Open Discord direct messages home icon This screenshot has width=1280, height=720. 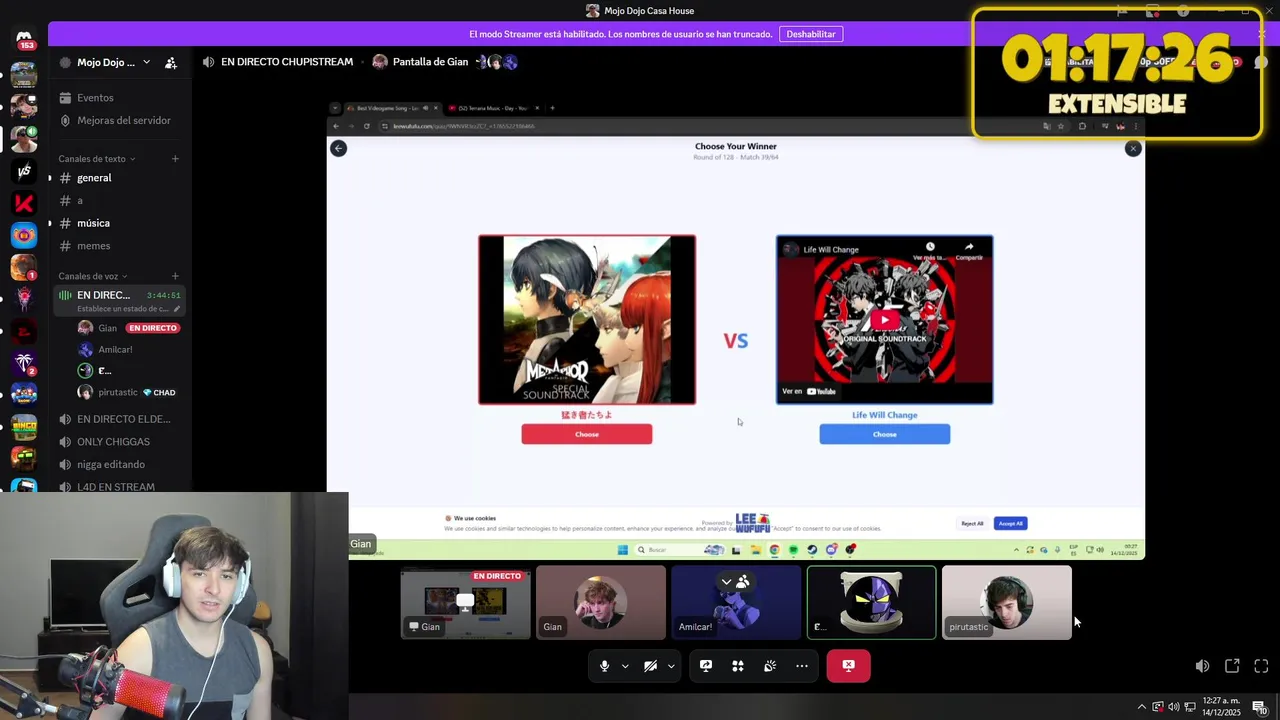pos(24,38)
